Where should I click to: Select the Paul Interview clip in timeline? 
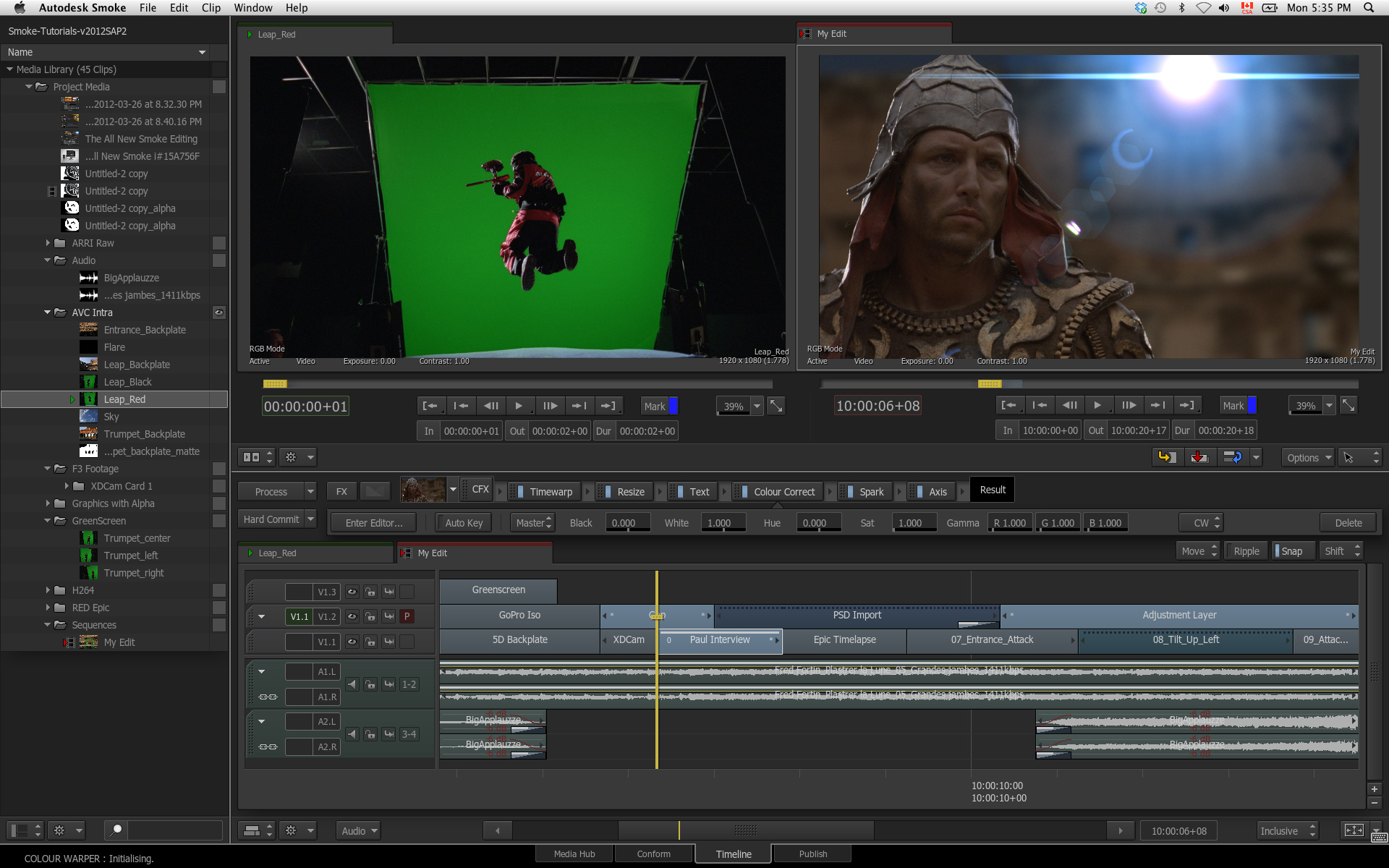click(x=719, y=640)
